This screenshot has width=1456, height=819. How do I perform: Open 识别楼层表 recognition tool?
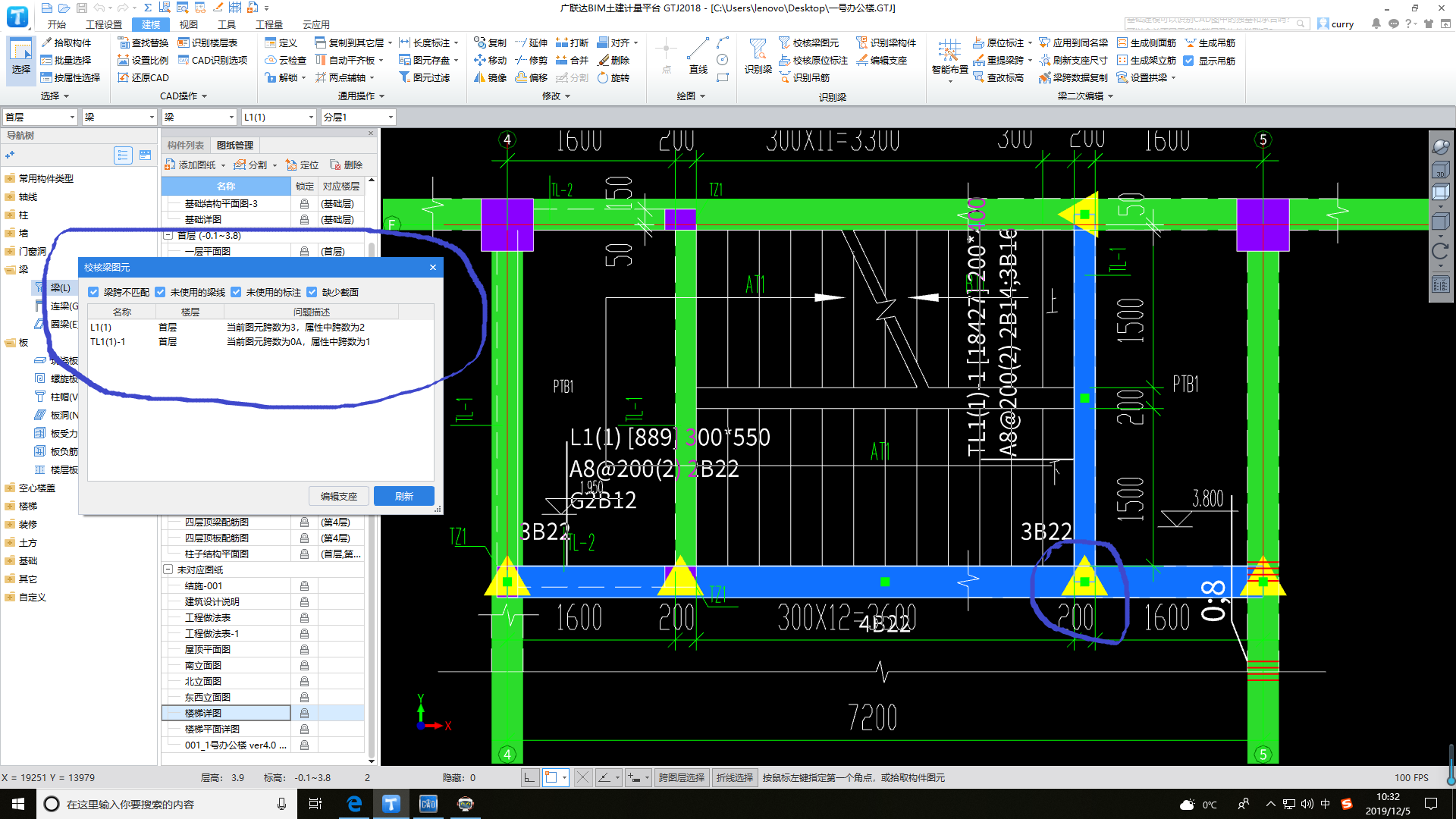click(208, 42)
